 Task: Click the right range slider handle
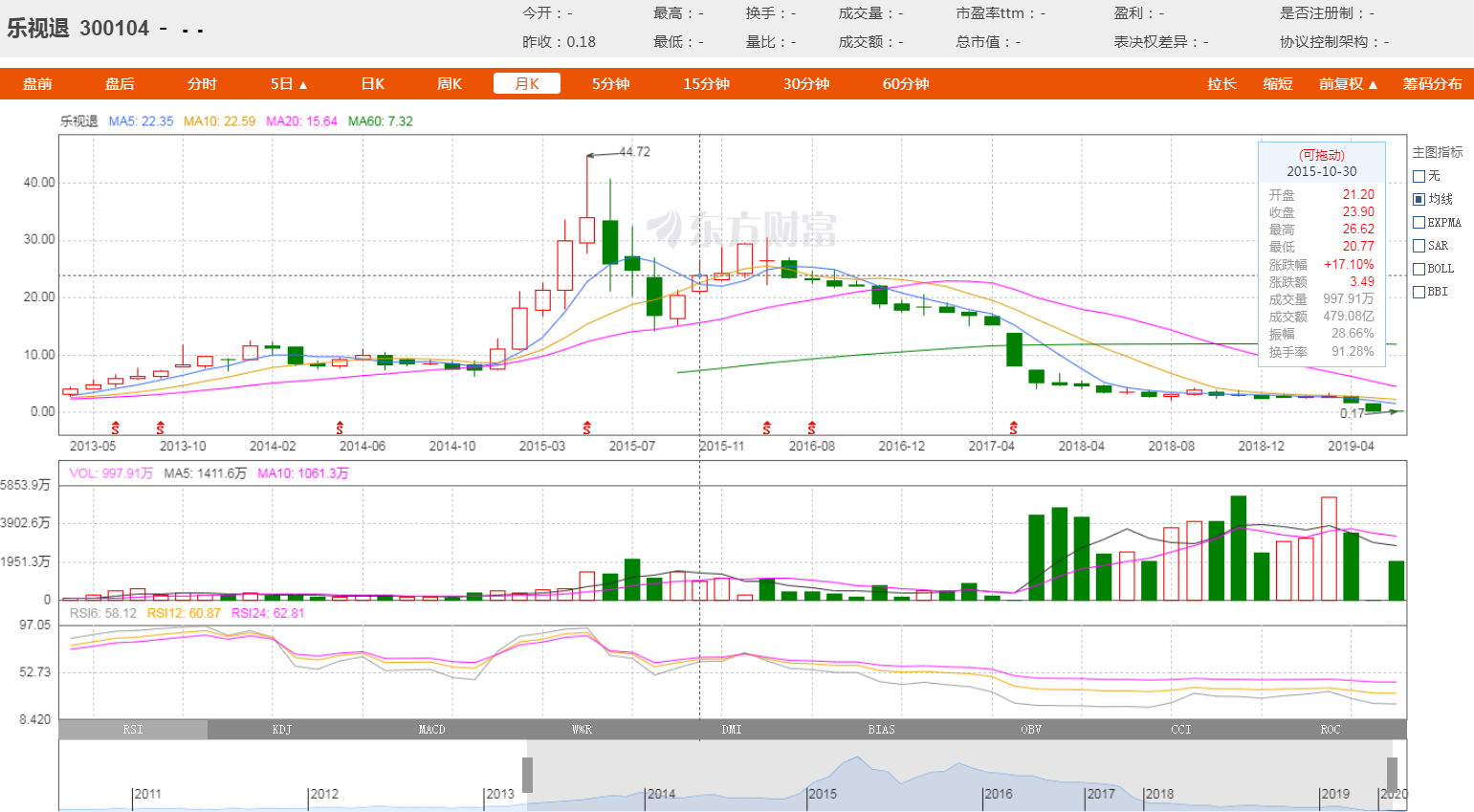pos(1392,775)
